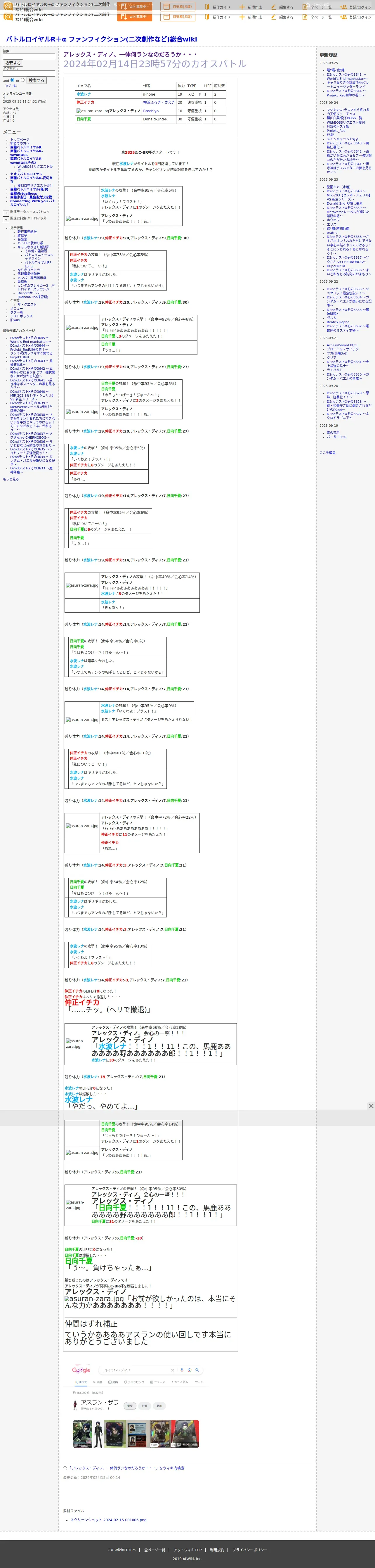Open 力天使ヴァーチェス in update history
375x1568 pixels.
341,114
